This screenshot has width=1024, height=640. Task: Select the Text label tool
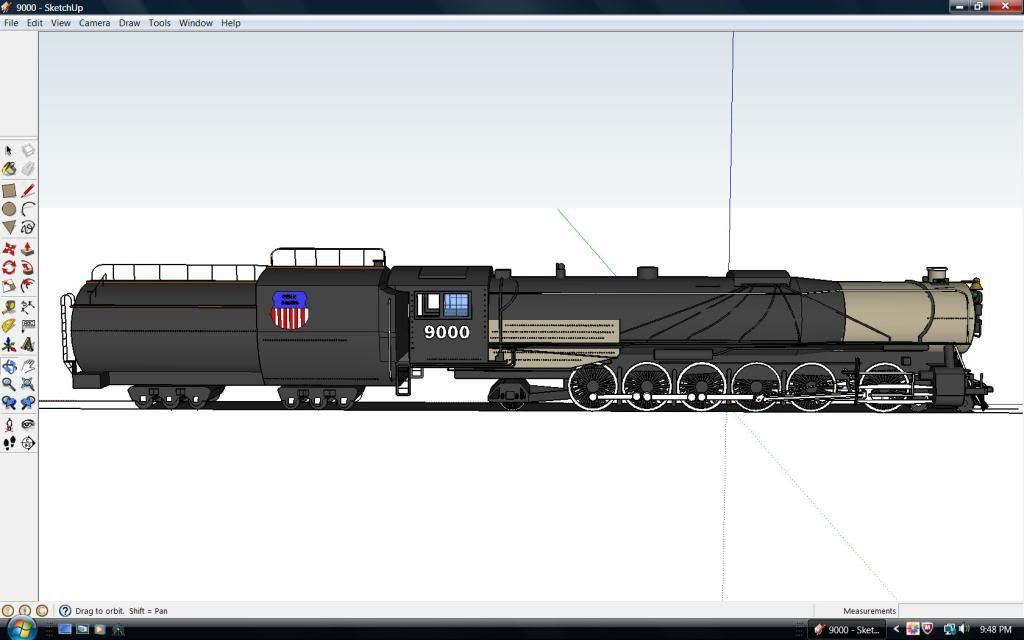pos(27,325)
